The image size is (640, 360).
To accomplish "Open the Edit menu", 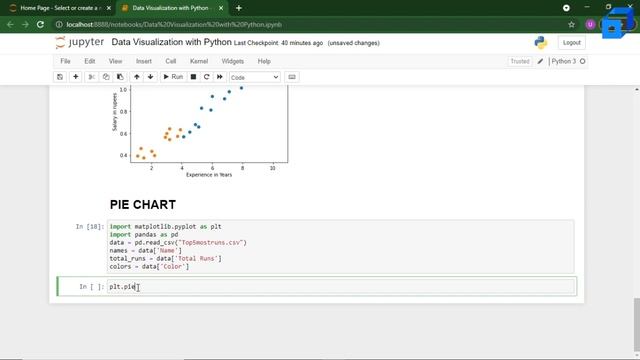I will [89, 61].
